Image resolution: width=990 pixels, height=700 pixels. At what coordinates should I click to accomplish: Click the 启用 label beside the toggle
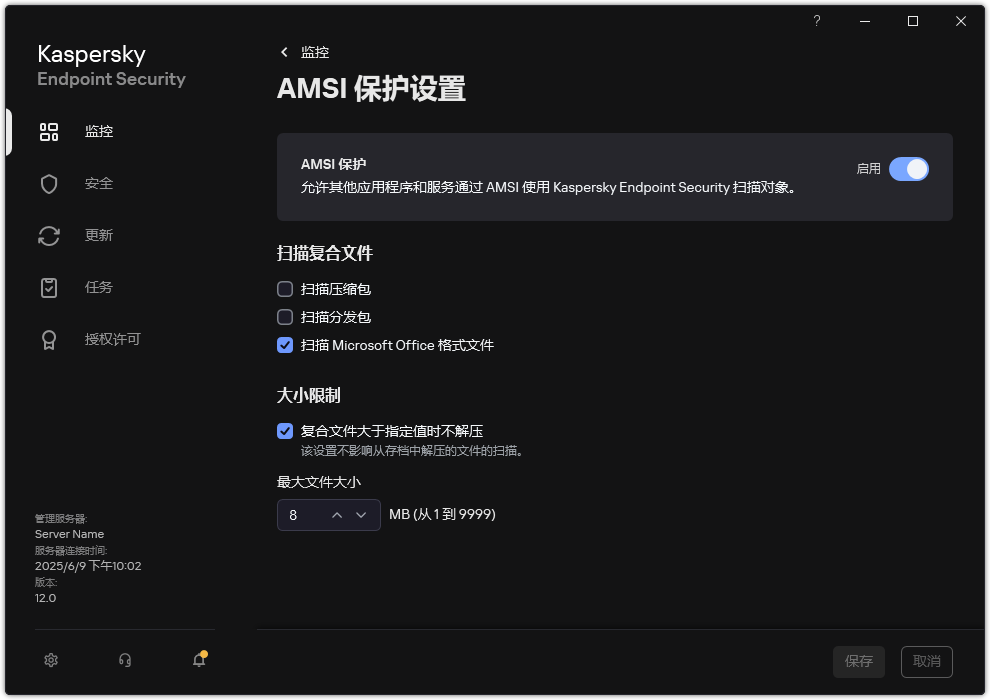coord(868,169)
